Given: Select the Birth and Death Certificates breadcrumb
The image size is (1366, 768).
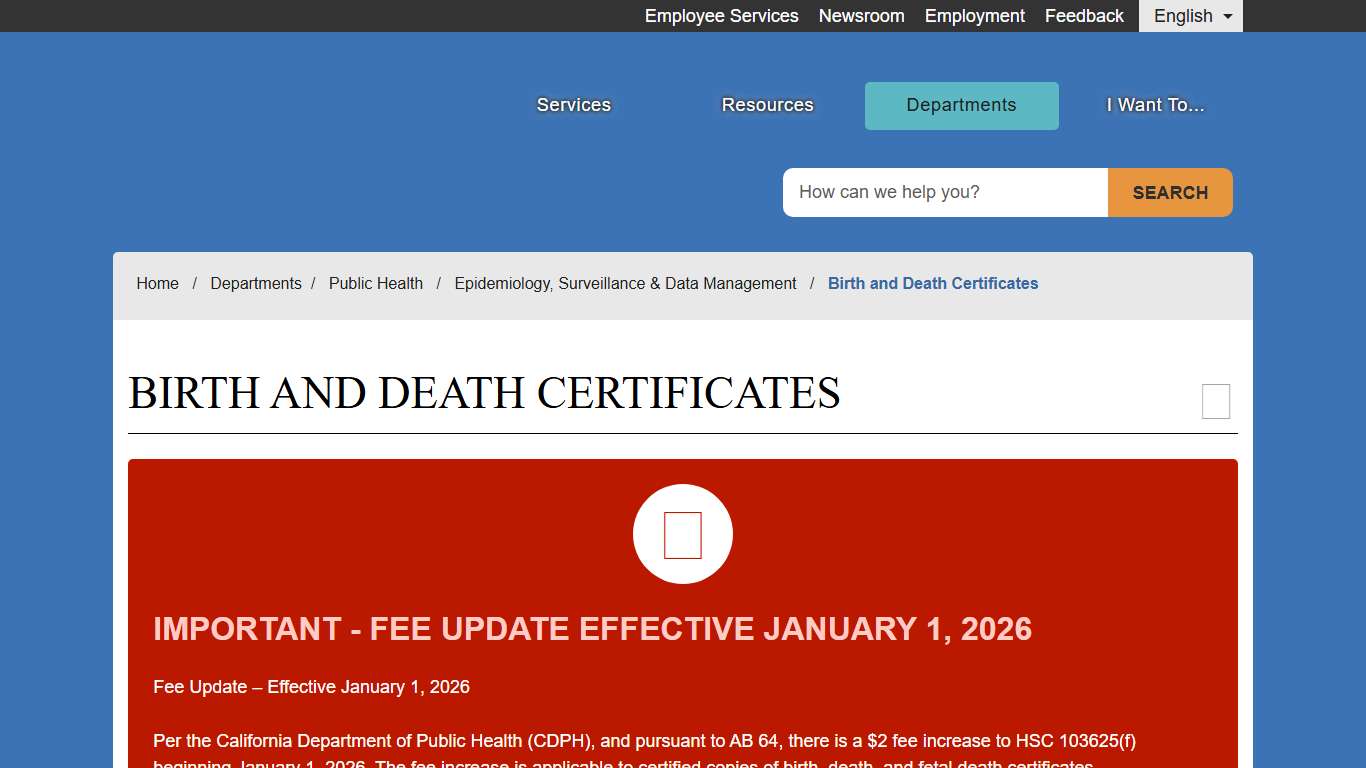Looking at the screenshot, I should pyautogui.click(x=932, y=283).
